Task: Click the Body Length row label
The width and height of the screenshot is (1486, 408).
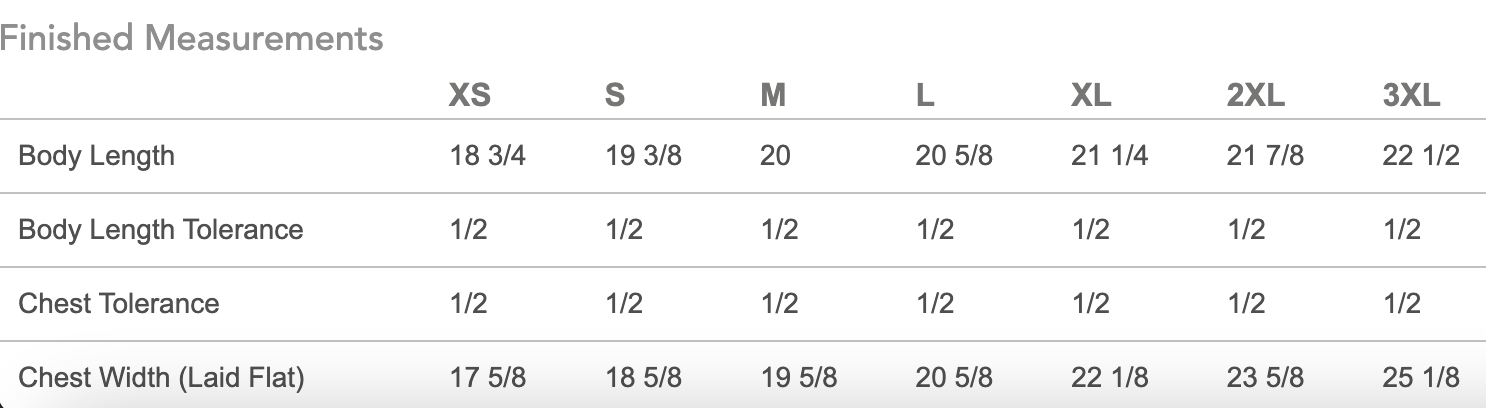Action: (96, 156)
